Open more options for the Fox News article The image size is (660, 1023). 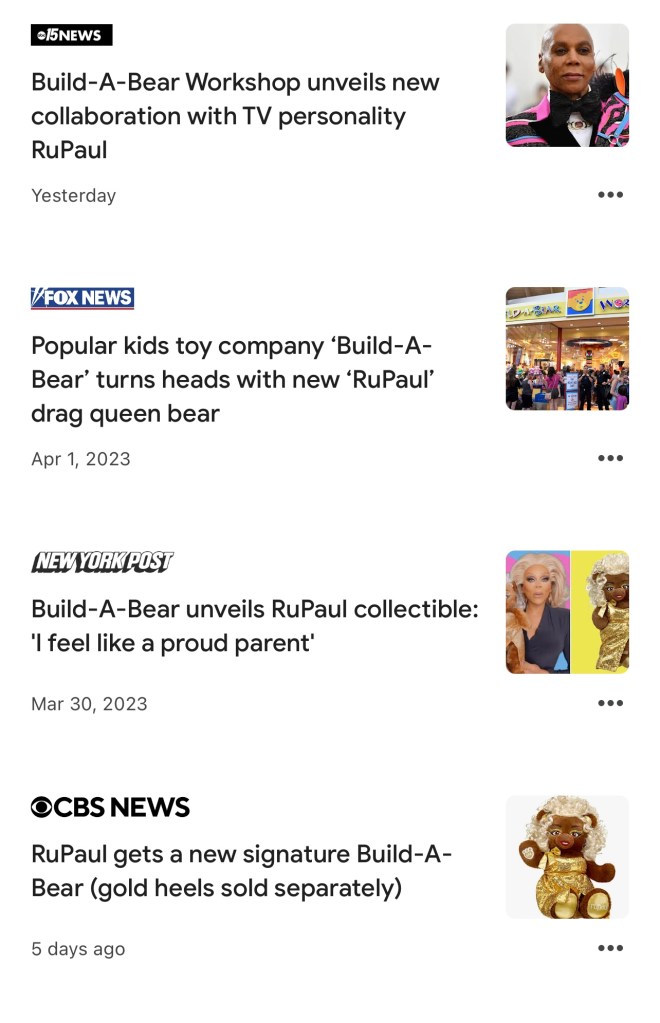(x=610, y=458)
